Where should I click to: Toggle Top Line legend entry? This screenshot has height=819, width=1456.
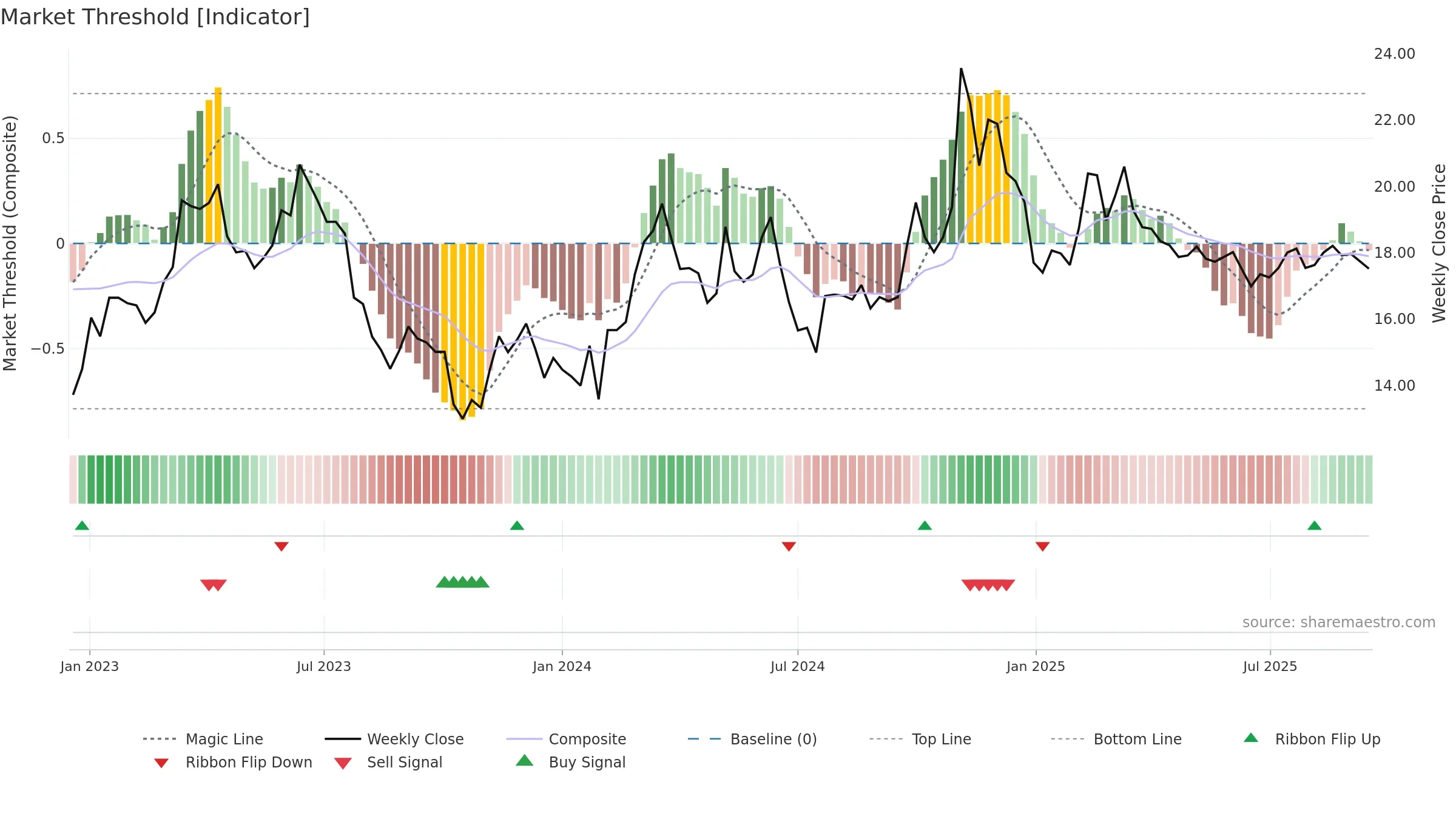point(920,739)
